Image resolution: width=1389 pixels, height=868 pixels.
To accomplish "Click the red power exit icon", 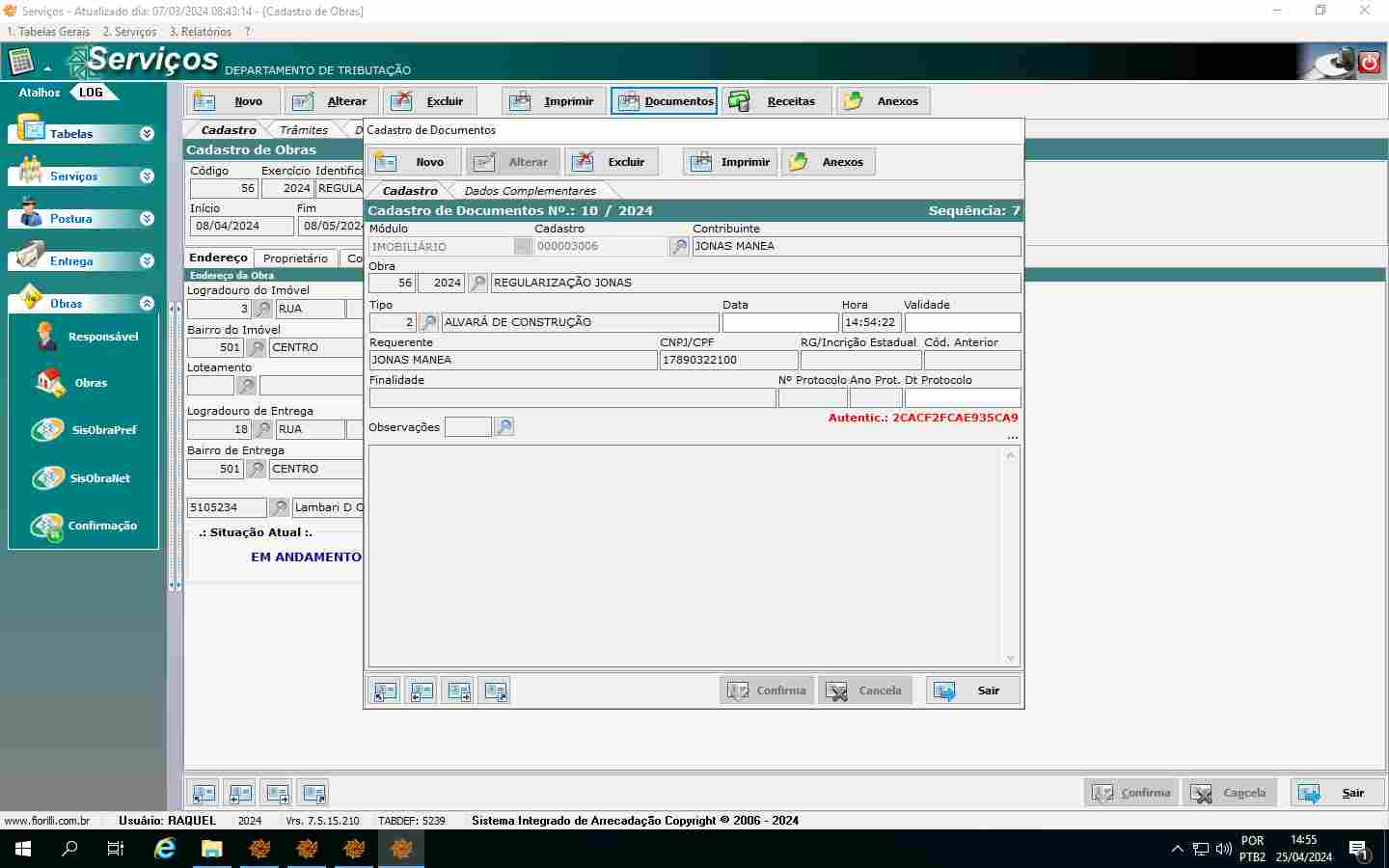I will (x=1369, y=63).
